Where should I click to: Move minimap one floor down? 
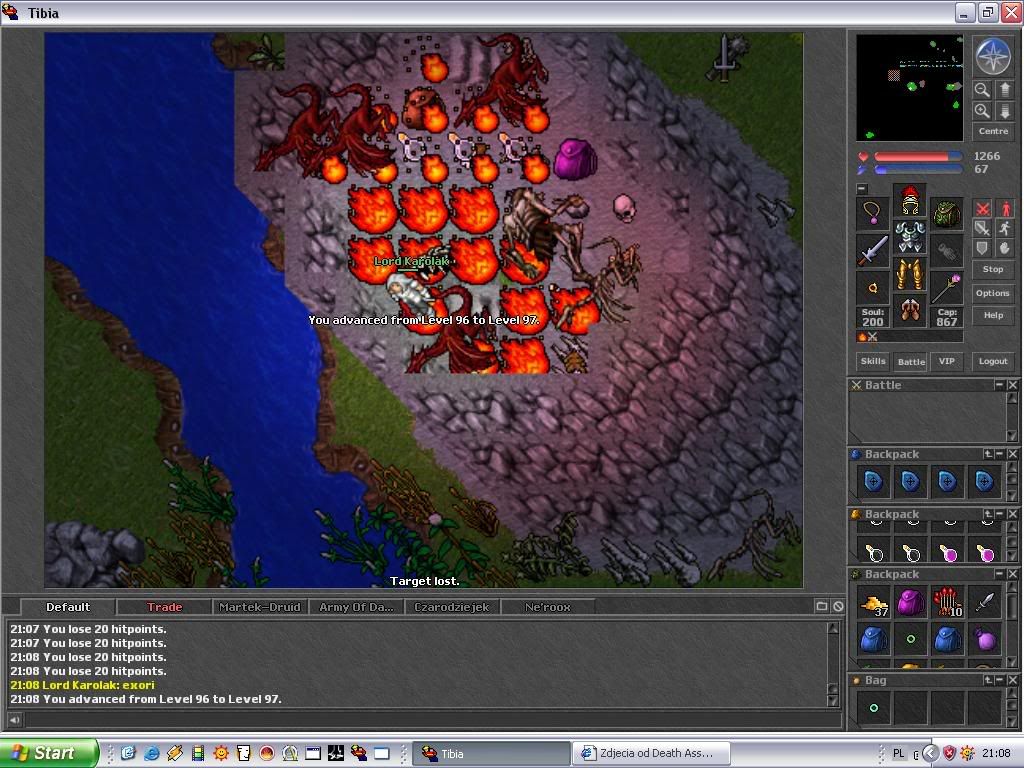tap(1004, 111)
